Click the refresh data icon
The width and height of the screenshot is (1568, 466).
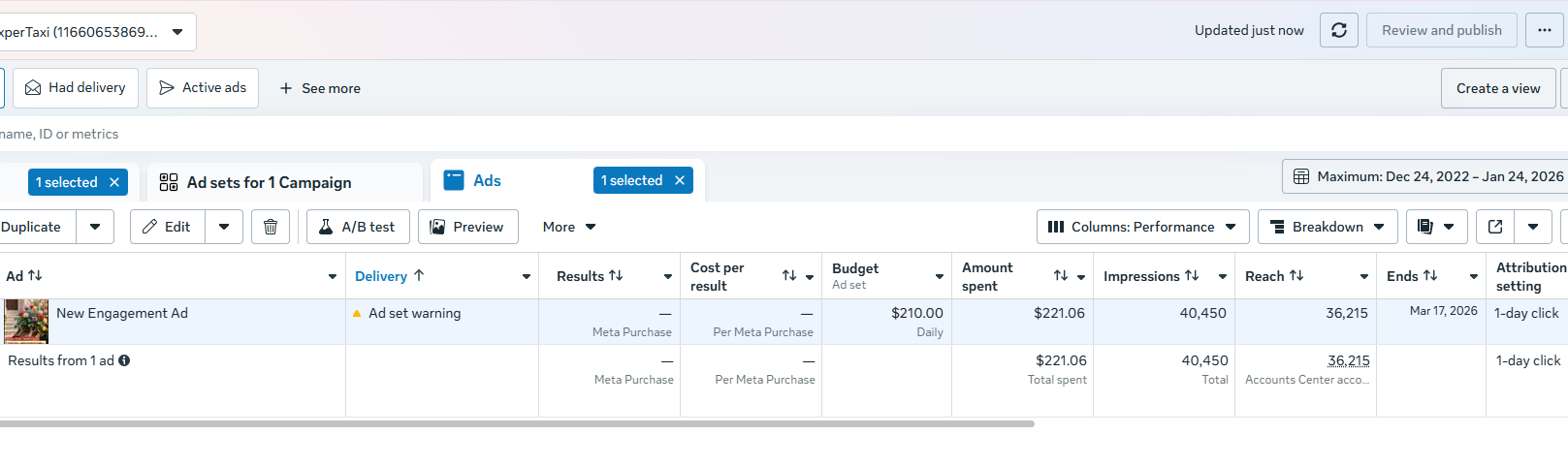tap(1339, 30)
